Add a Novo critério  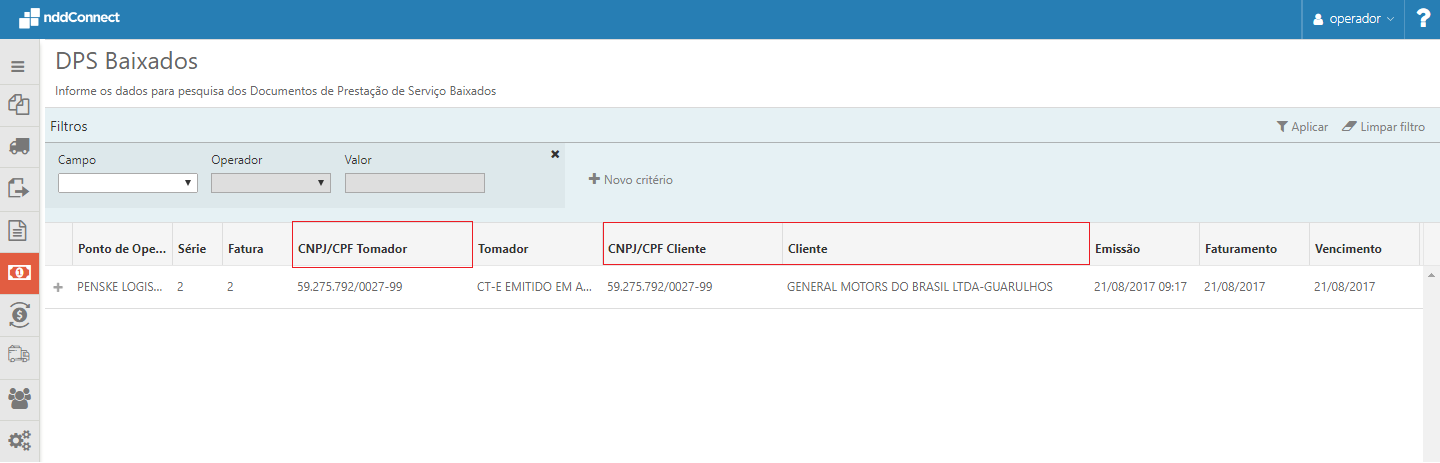(631, 180)
